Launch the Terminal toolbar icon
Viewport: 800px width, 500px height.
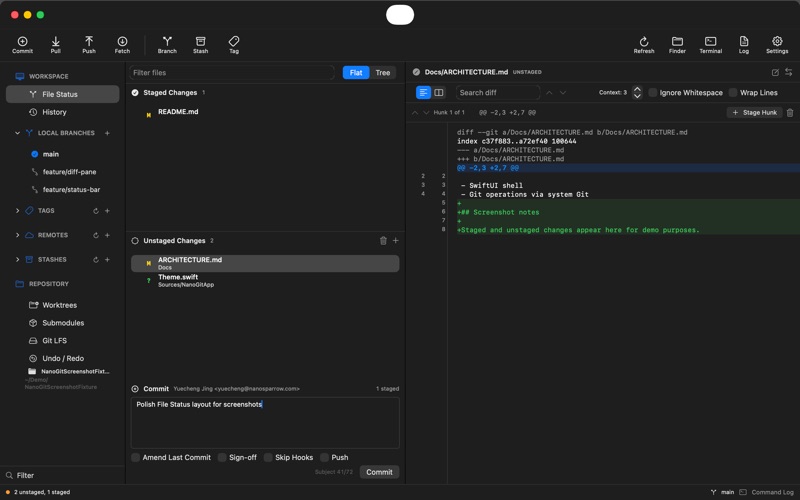pyautogui.click(x=710, y=44)
